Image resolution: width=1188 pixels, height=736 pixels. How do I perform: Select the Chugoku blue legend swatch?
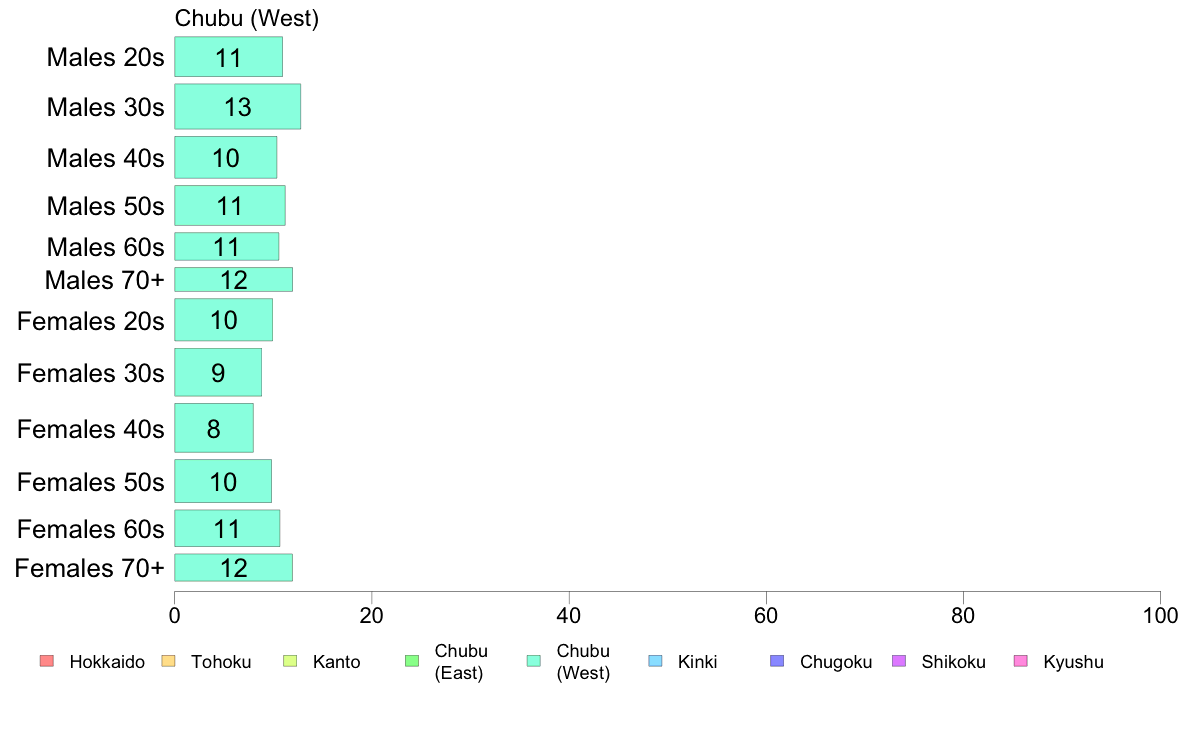click(x=777, y=661)
